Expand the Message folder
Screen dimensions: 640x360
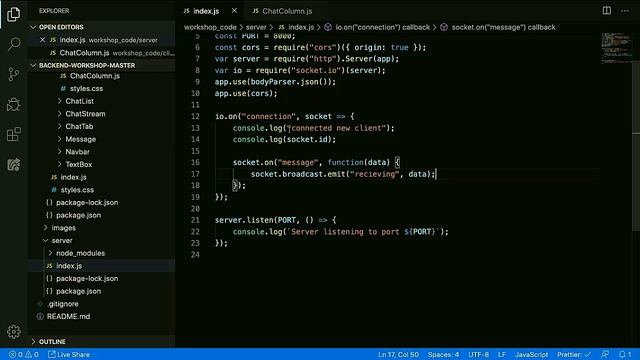click(x=80, y=139)
